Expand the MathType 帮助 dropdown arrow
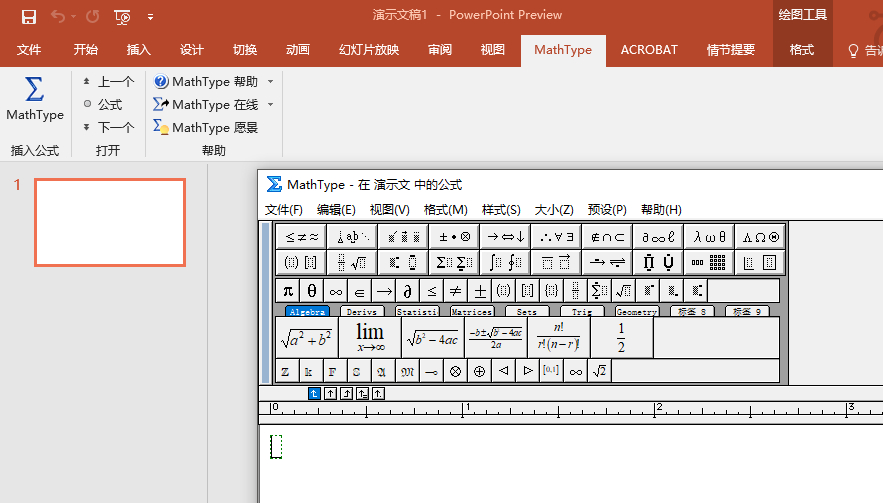Viewport: 883px width, 503px height. 270,82
